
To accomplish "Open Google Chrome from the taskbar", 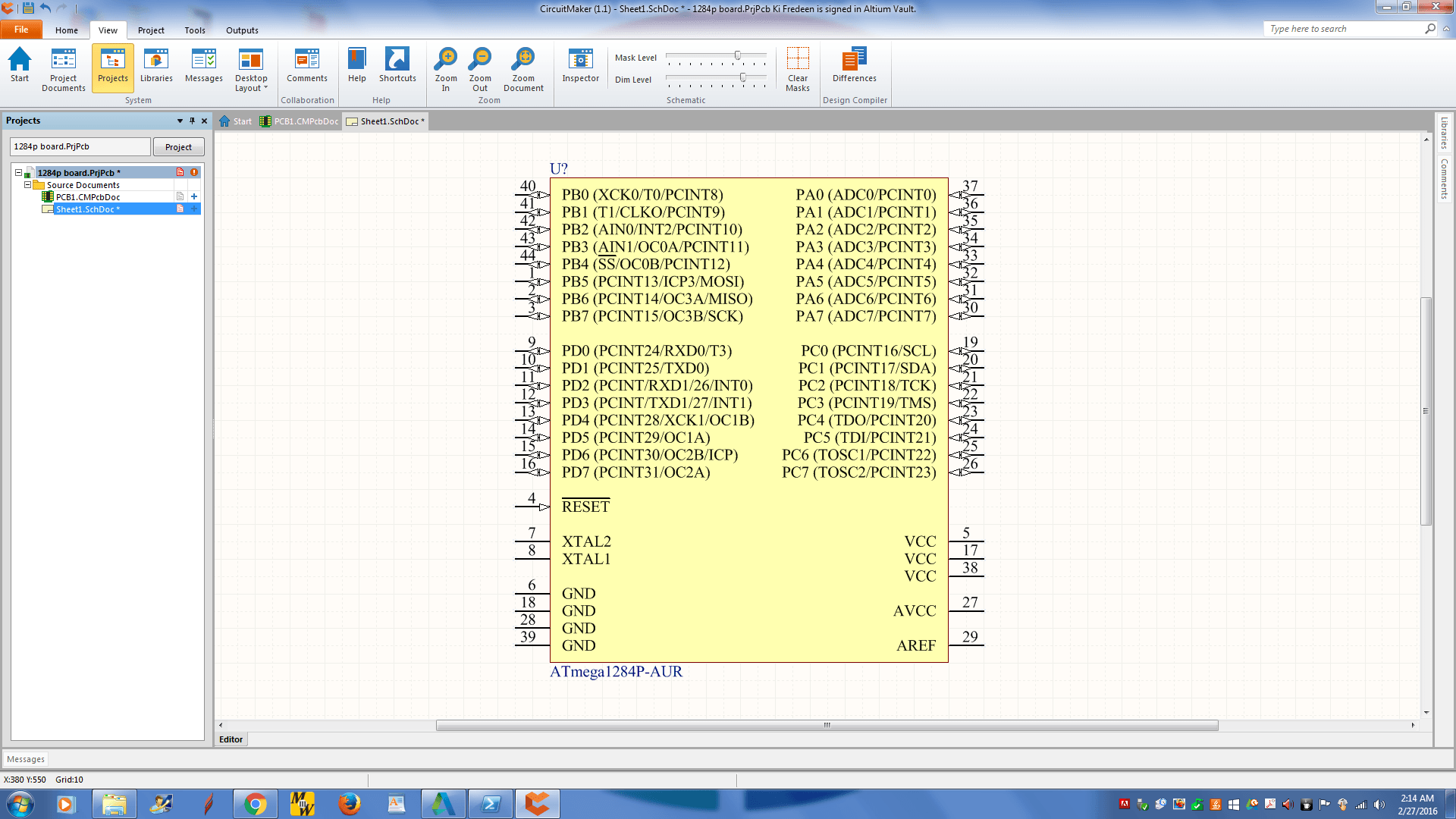I will pyautogui.click(x=256, y=804).
